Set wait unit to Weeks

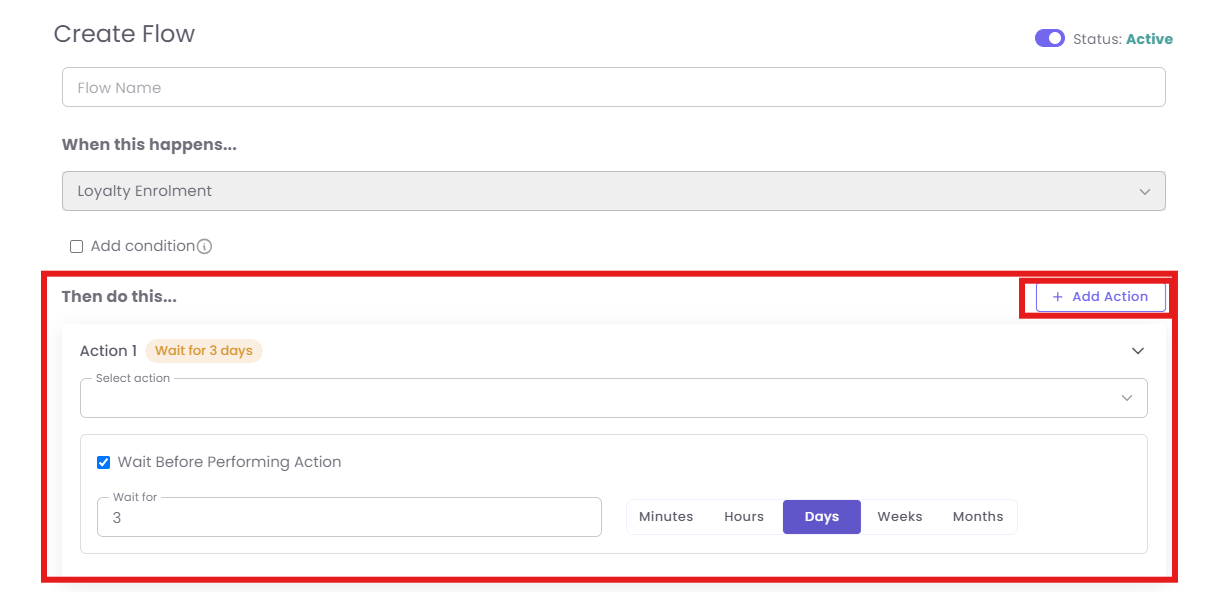(900, 517)
